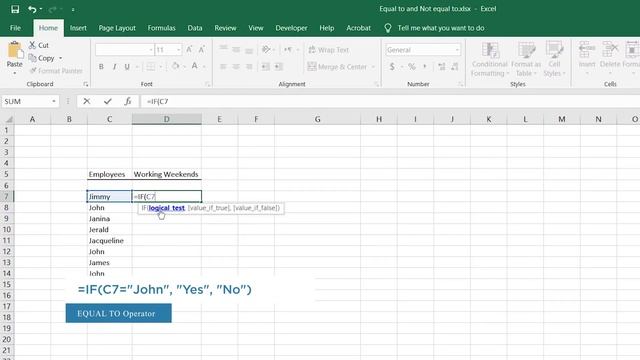Open Conditional Formatting menu
The height and width of the screenshot is (360, 640).
pyautogui.click(x=489, y=60)
